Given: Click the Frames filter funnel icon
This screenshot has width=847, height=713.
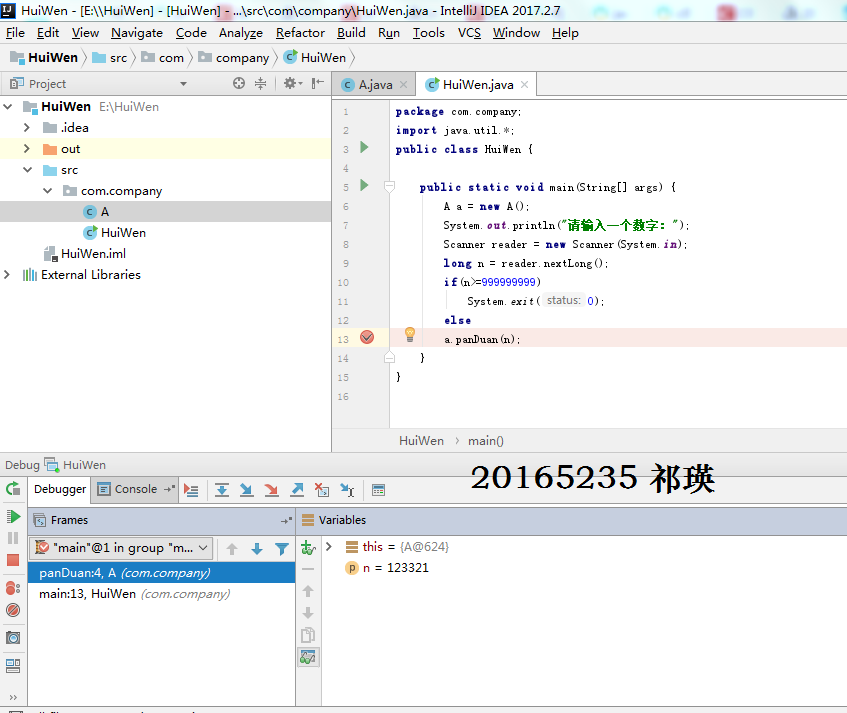Looking at the screenshot, I should pyautogui.click(x=281, y=549).
